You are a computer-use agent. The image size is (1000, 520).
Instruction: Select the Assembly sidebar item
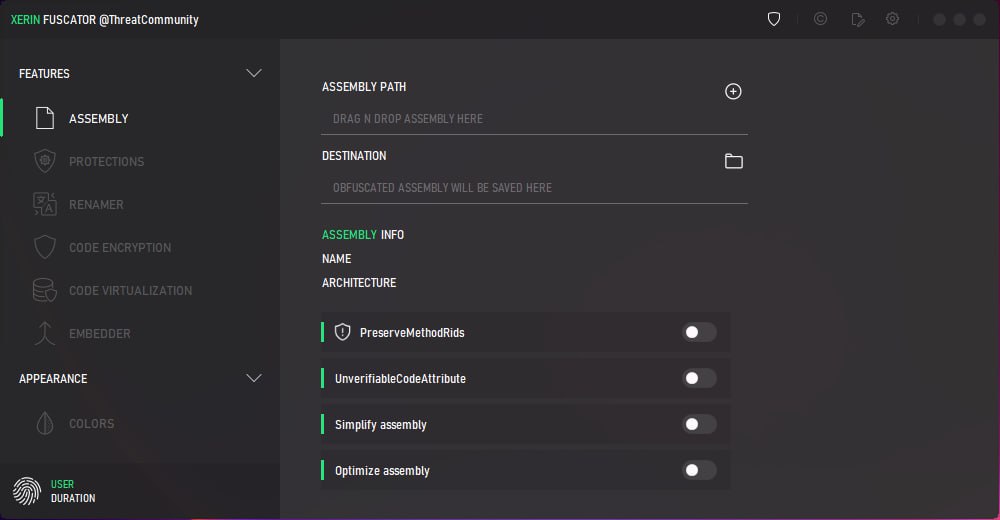[x=98, y=118]
